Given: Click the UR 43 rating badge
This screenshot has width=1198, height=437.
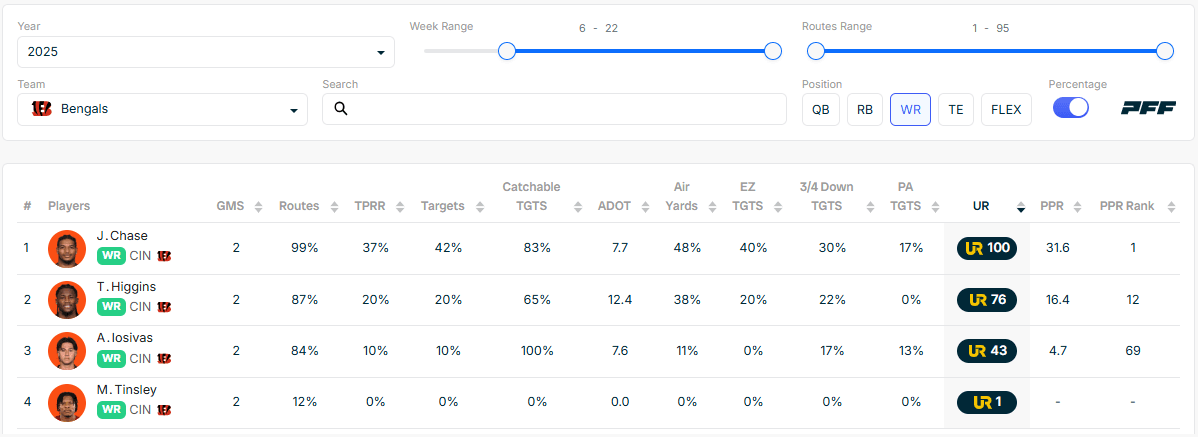Looking at the screenshot, I should point(985,351).
